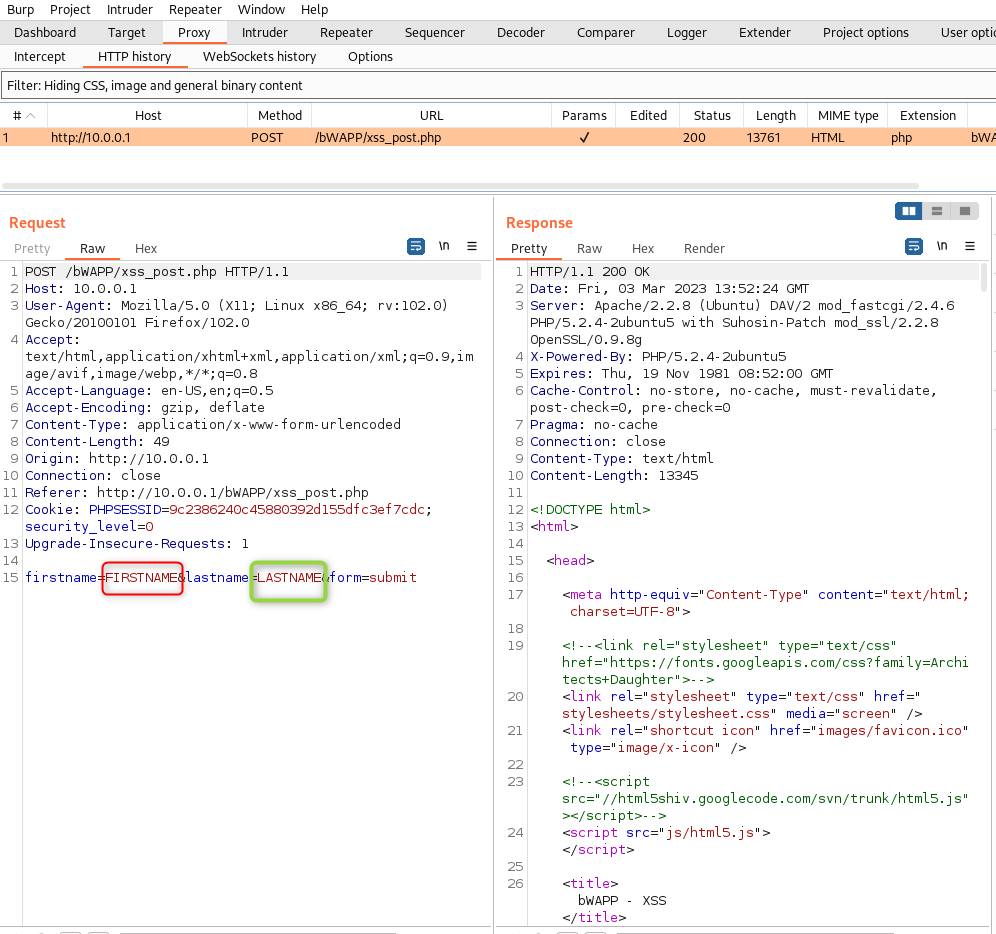Viewport: 996px width, 934px height.
Task: Switch to the Repeater tool tab
Action: click(346, 32)
